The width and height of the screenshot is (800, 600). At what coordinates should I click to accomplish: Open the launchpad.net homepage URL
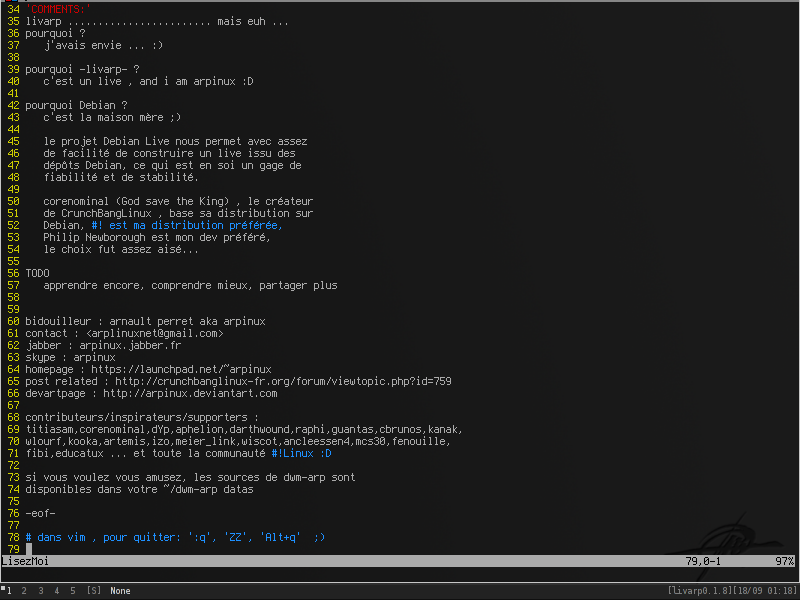coord(181,369)
